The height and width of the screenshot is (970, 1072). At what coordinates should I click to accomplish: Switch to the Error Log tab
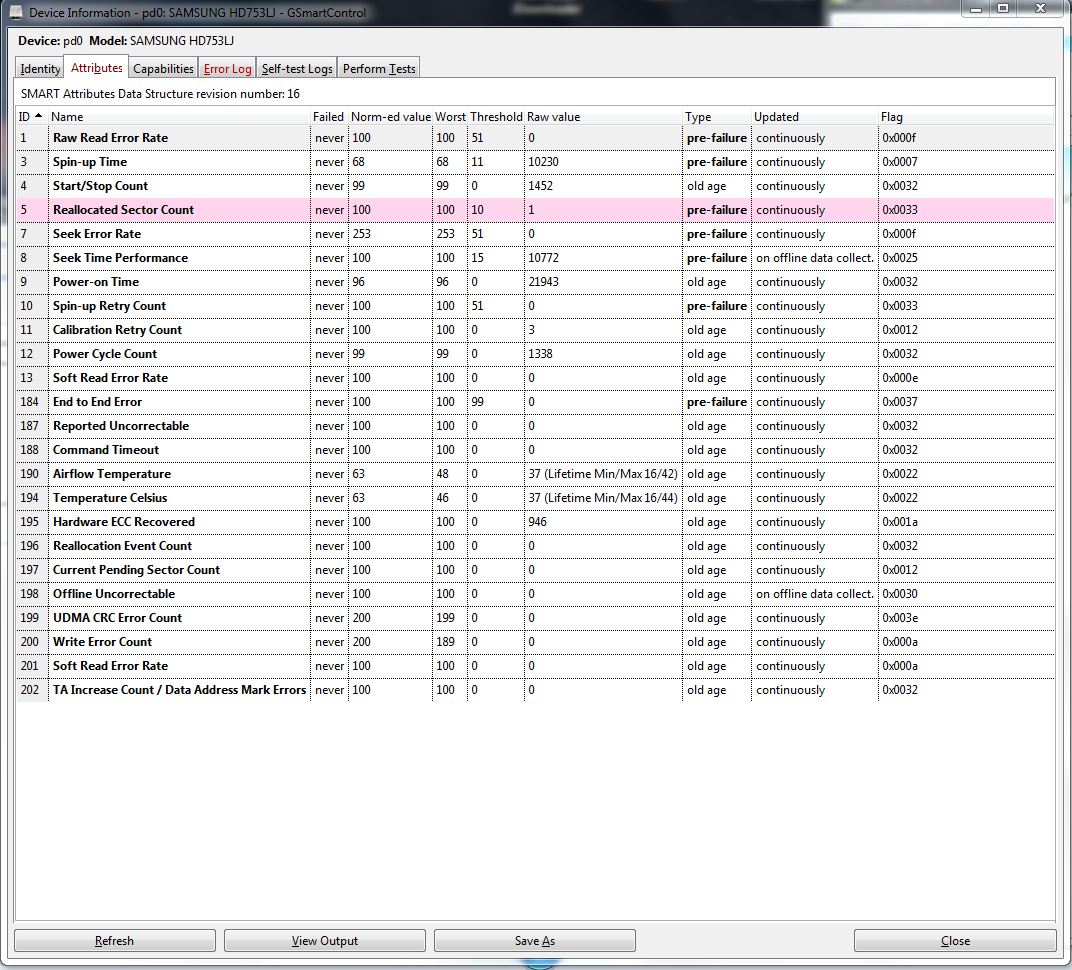[227, 68]
